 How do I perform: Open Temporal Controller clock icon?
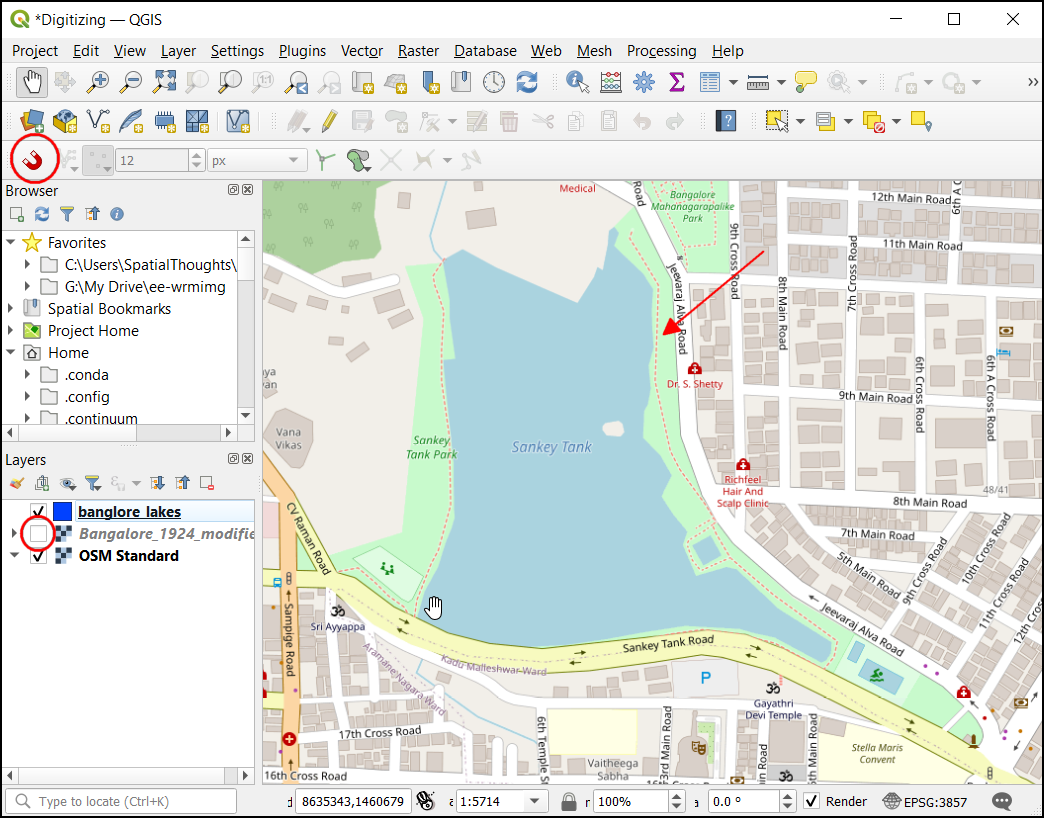click(x=493, y=83)
